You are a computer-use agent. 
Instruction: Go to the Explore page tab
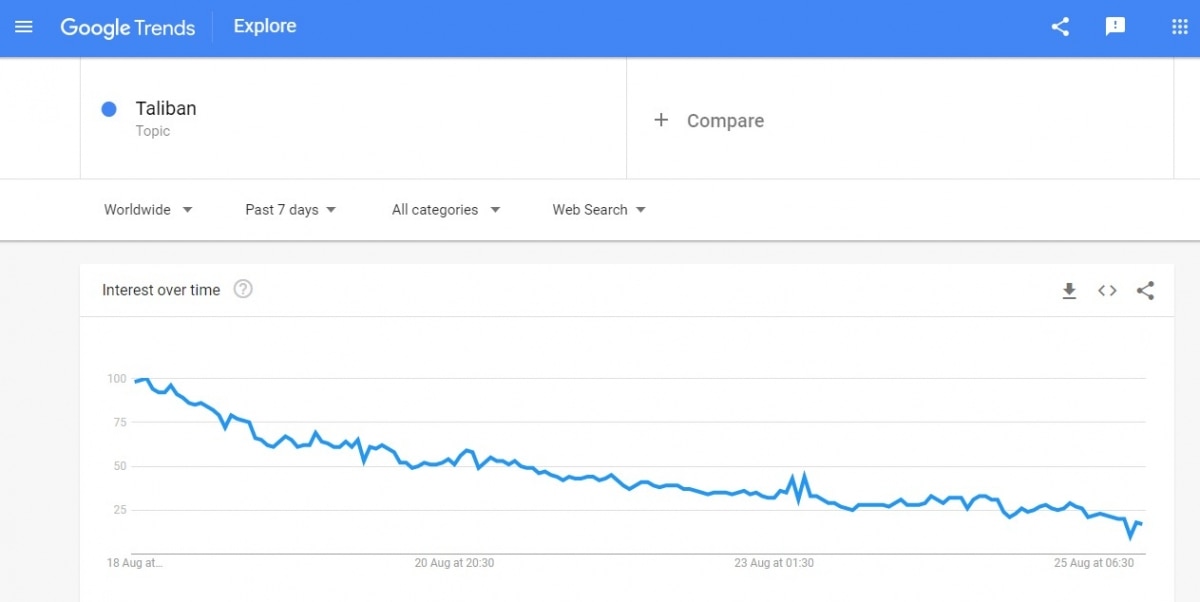[x=265, y=27]
